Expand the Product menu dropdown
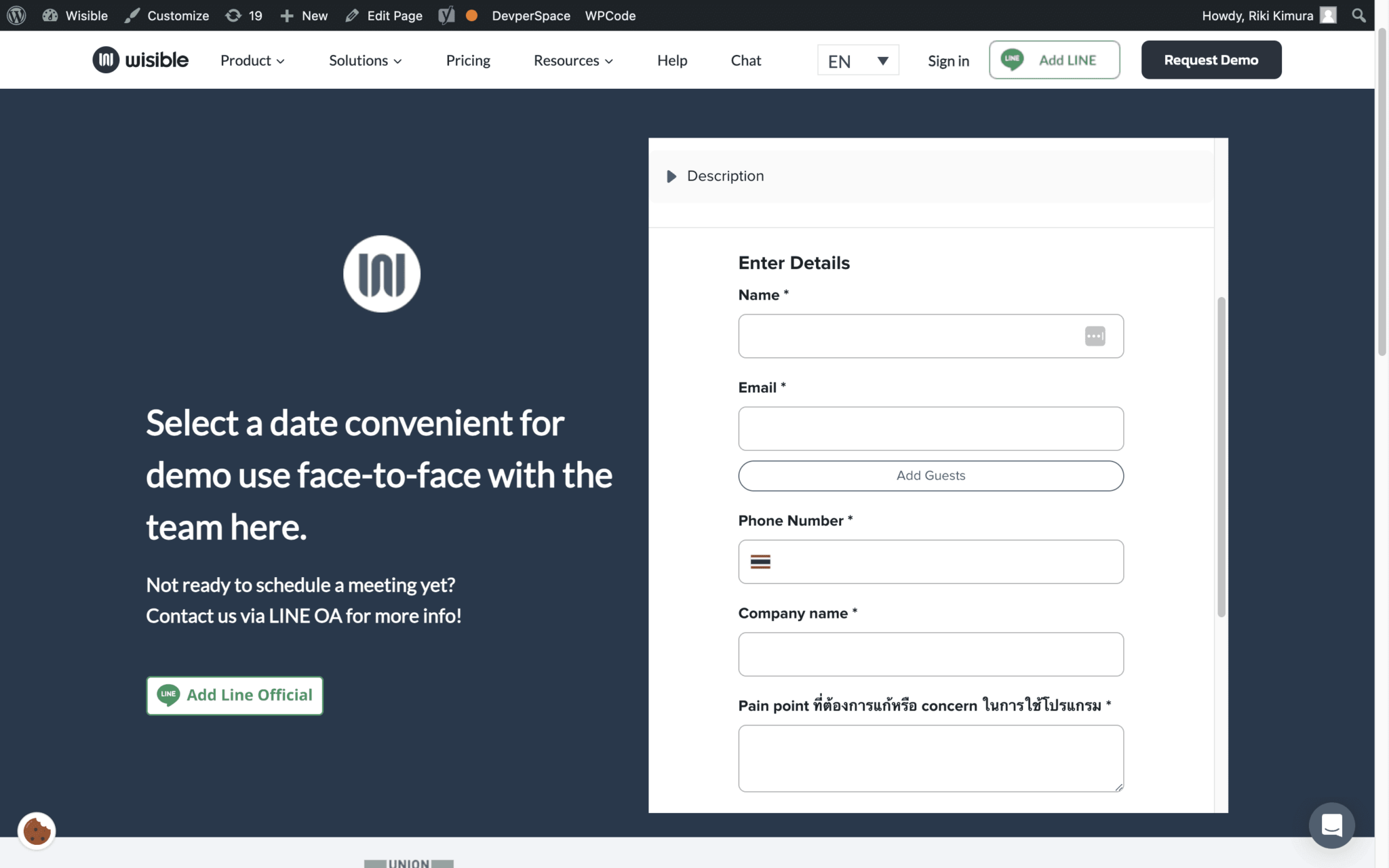The width and height of the screenshot is (1389, 868). 252,60
